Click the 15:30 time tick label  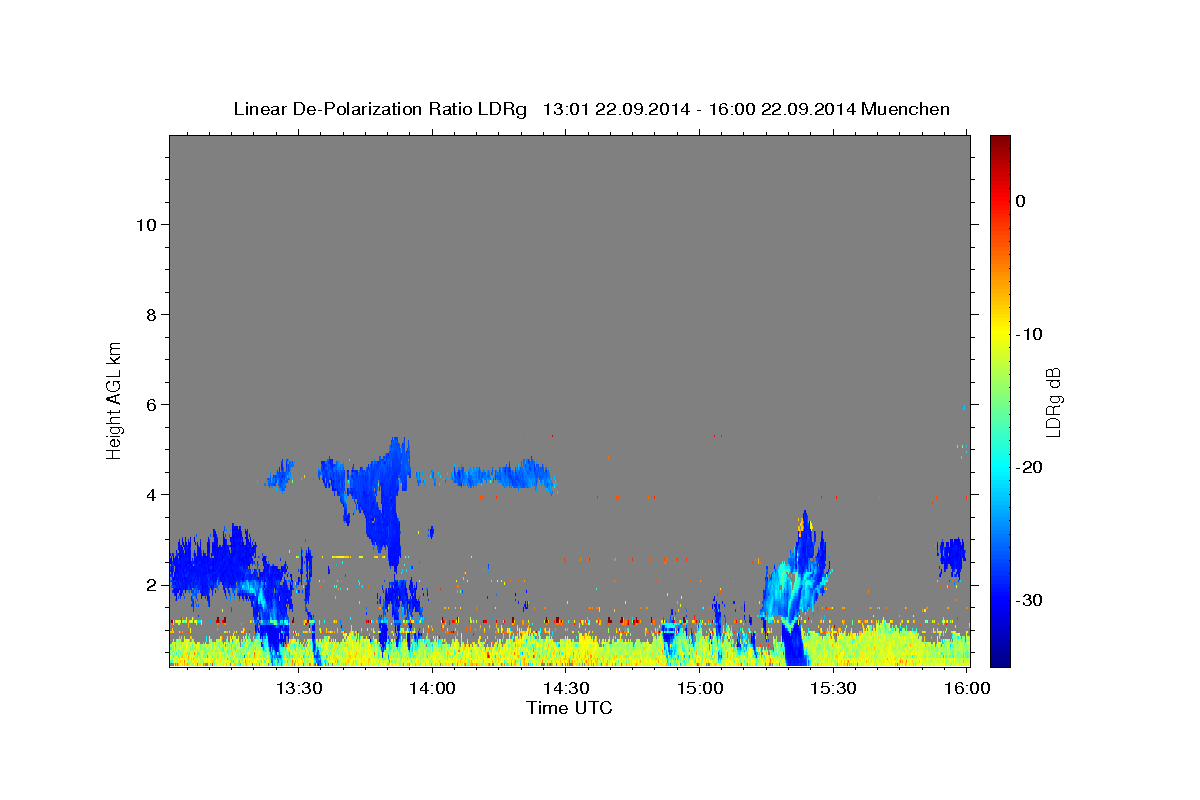point(834,688)
